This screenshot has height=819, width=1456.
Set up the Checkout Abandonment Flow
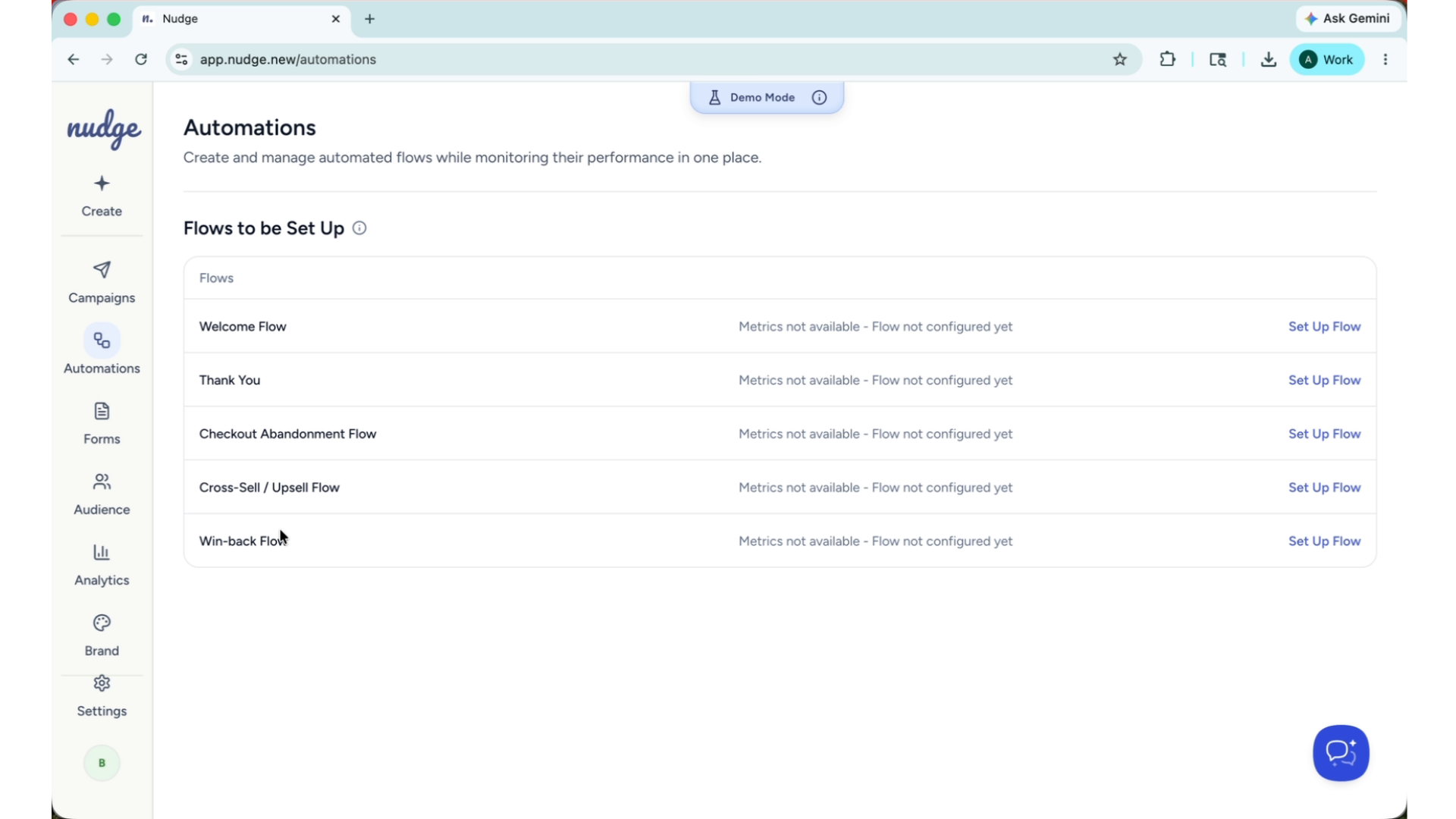pyautogui.click(x=1324, y=434)
